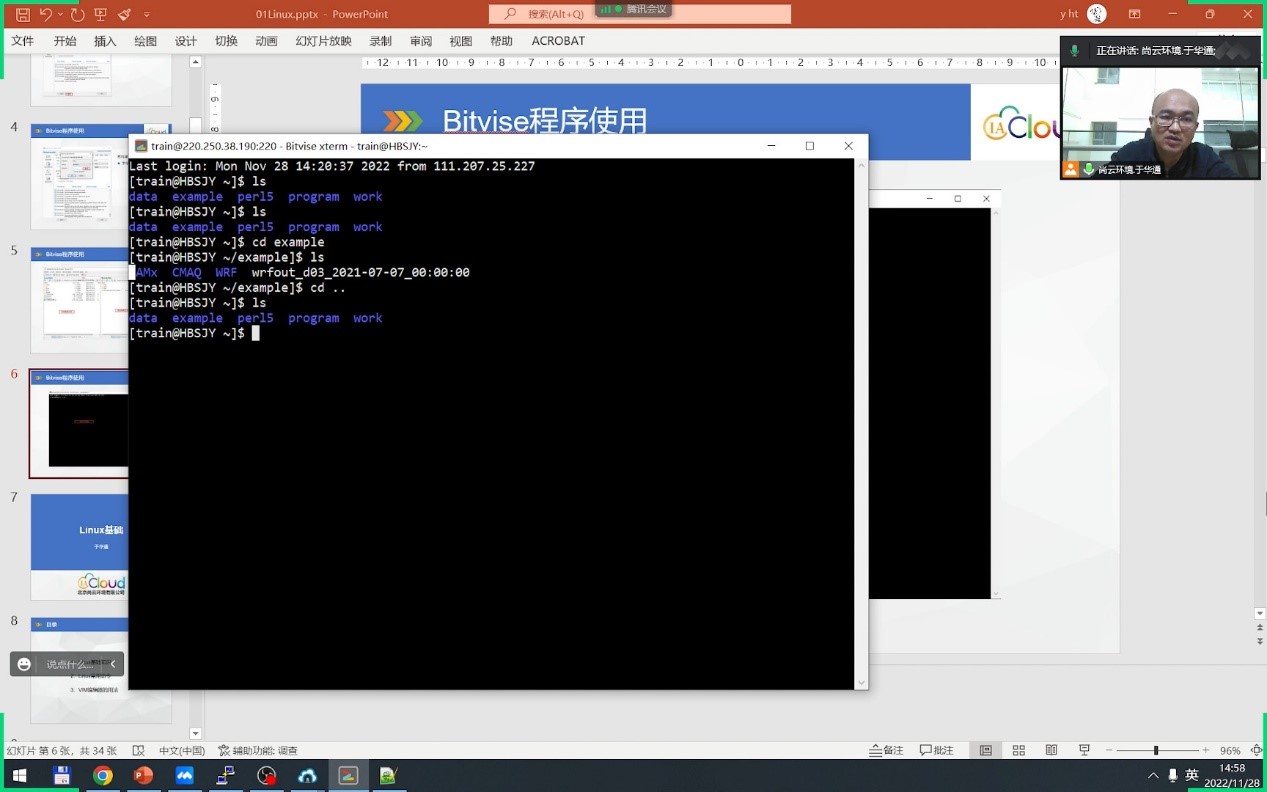This screenshot has width=1267, height=792.
Task: Open the Windows Start menu
Action: point(19,775)
